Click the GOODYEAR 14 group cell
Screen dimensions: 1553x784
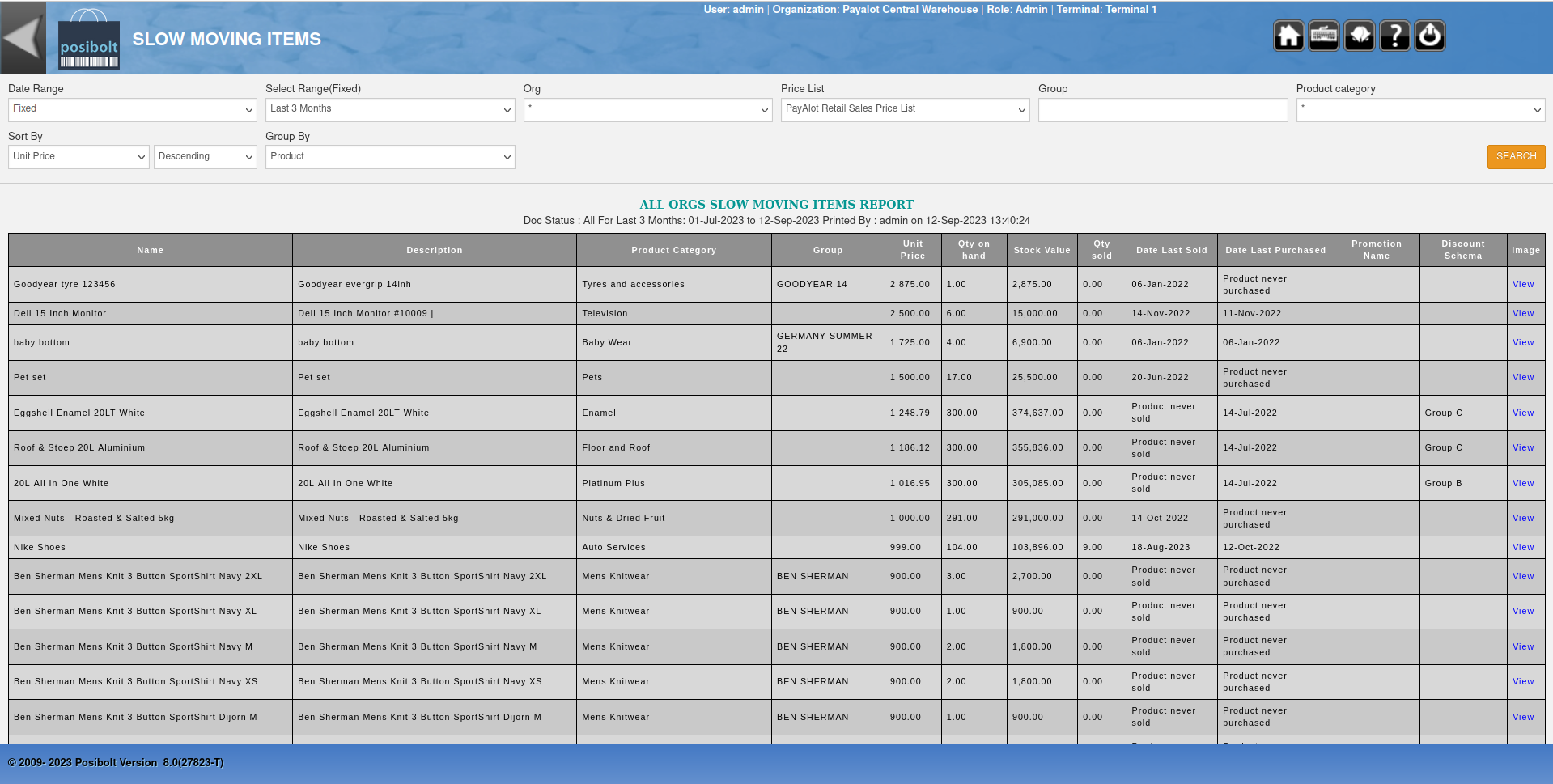coord(828,285)
